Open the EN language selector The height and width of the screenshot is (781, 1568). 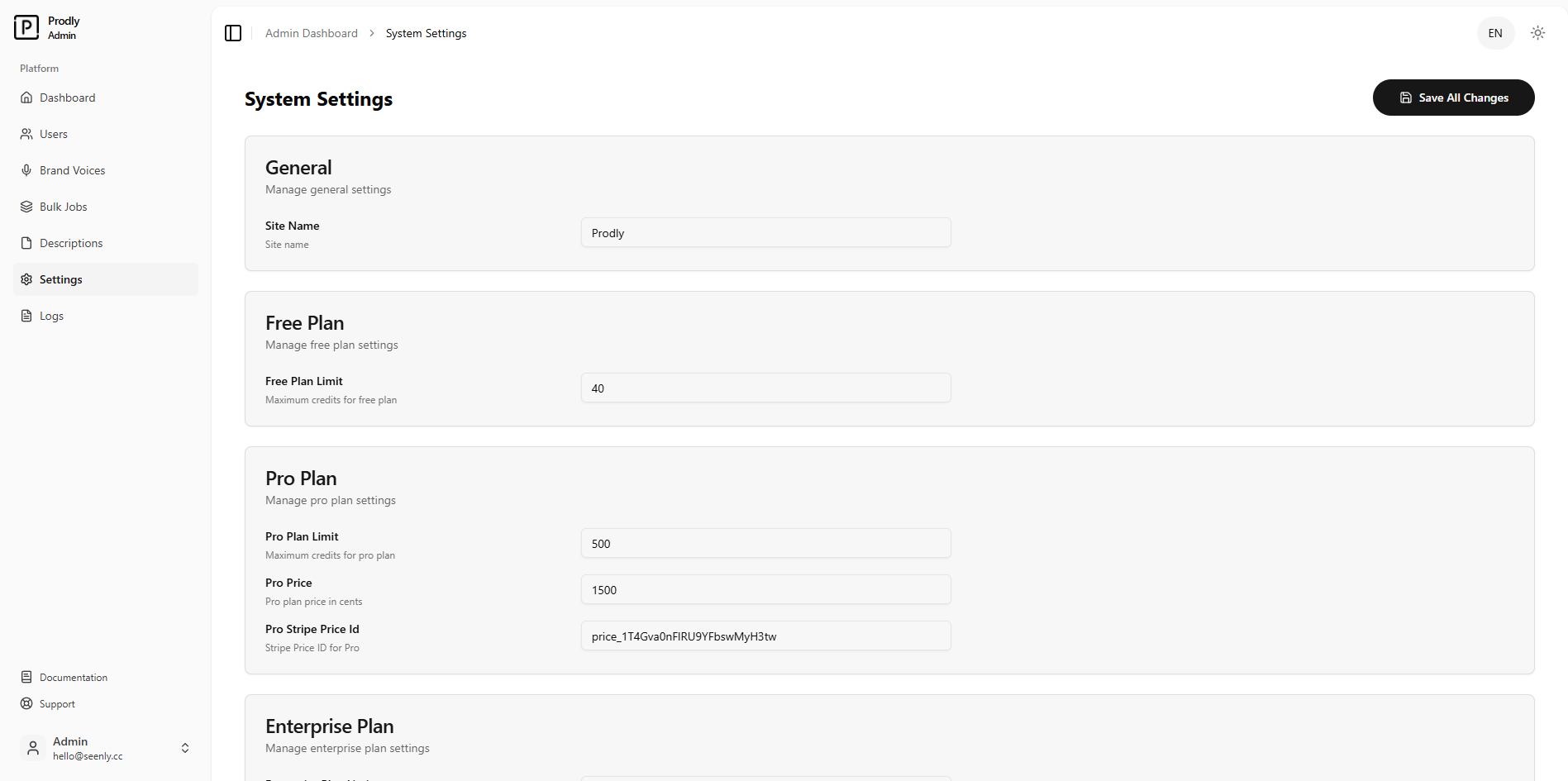point(1495,33)
